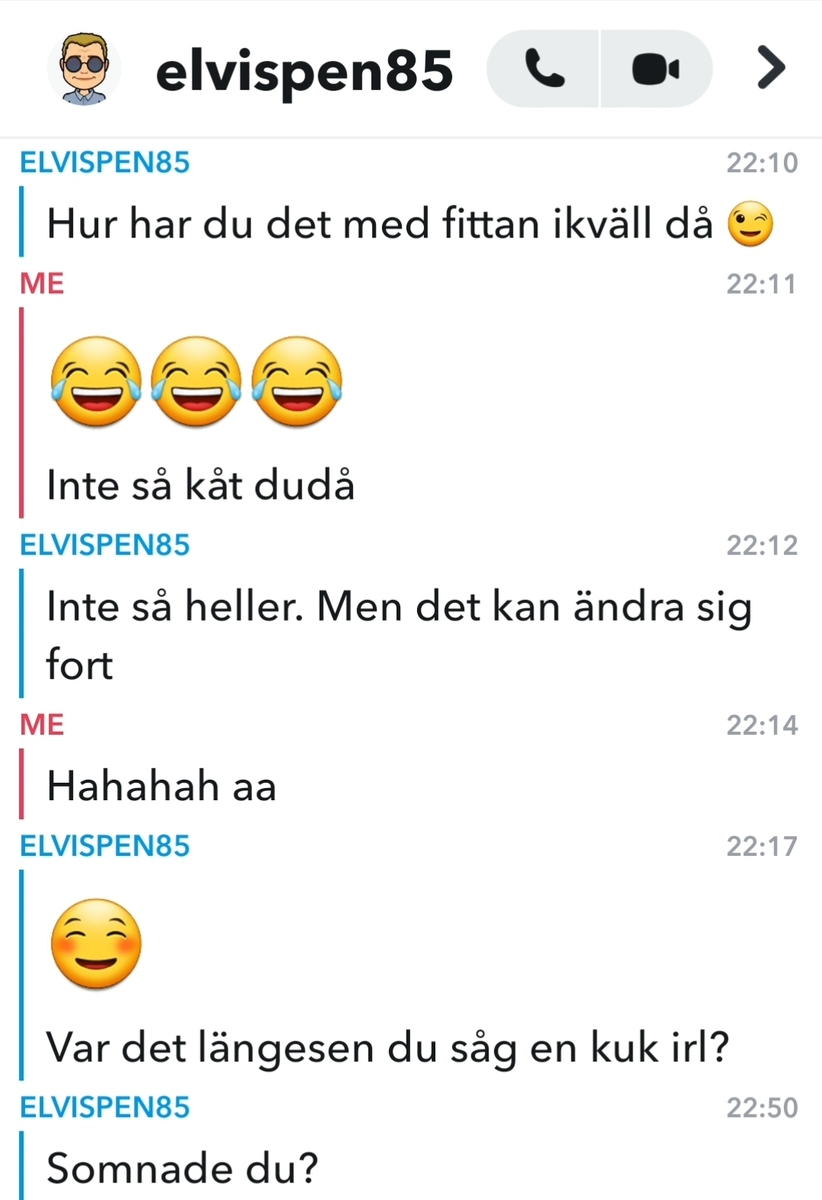Tap the ELVISPEN85 label at 22:50
The height and width of the screenshot is (1200, 822).
104,1108
